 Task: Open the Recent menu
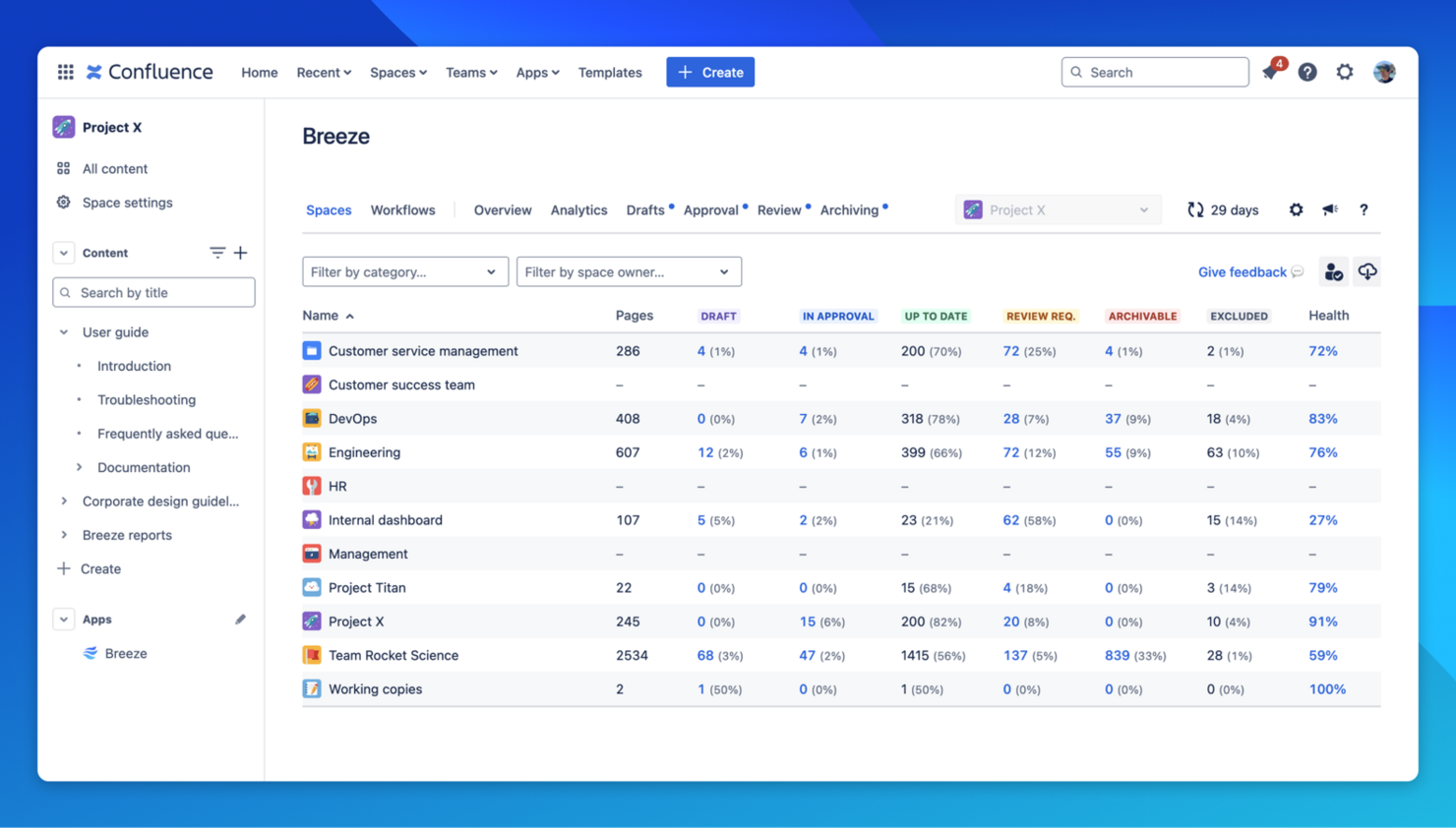click(x=324, y=72)
